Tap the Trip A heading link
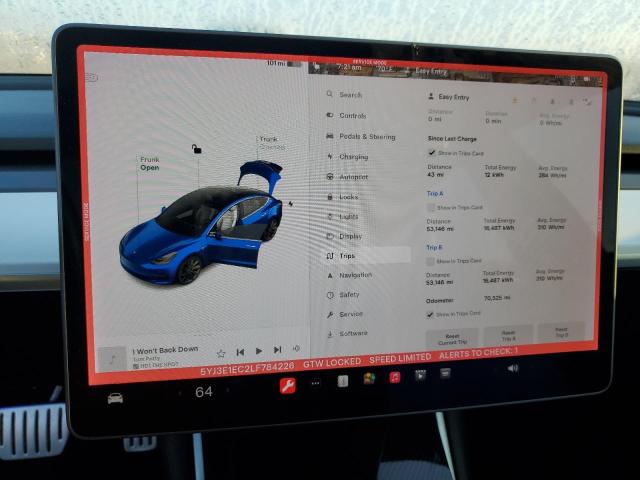640x480 pixels. coord(435,193)
